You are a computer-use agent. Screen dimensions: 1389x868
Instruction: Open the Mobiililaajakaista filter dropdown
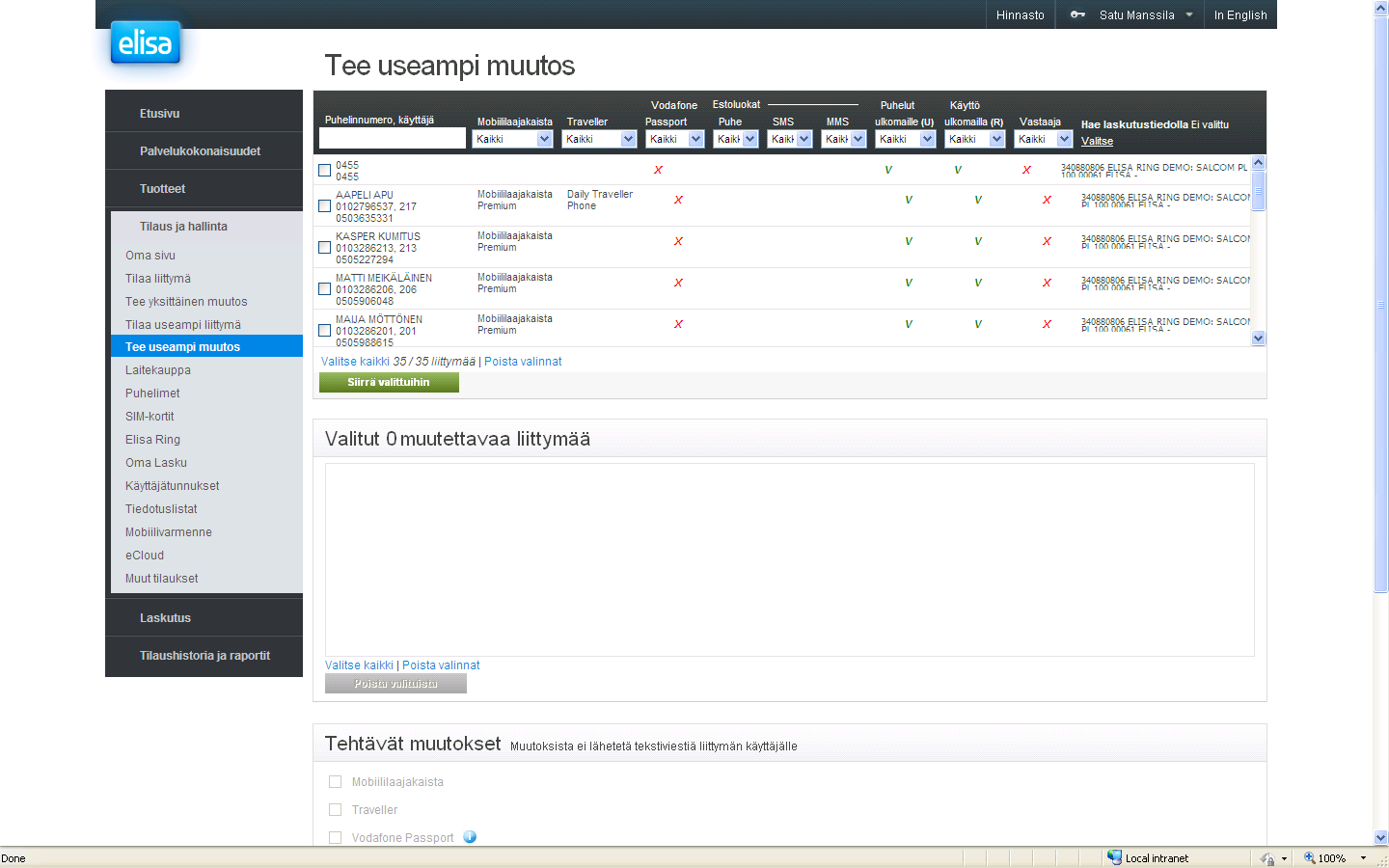[x=512, y=139]
